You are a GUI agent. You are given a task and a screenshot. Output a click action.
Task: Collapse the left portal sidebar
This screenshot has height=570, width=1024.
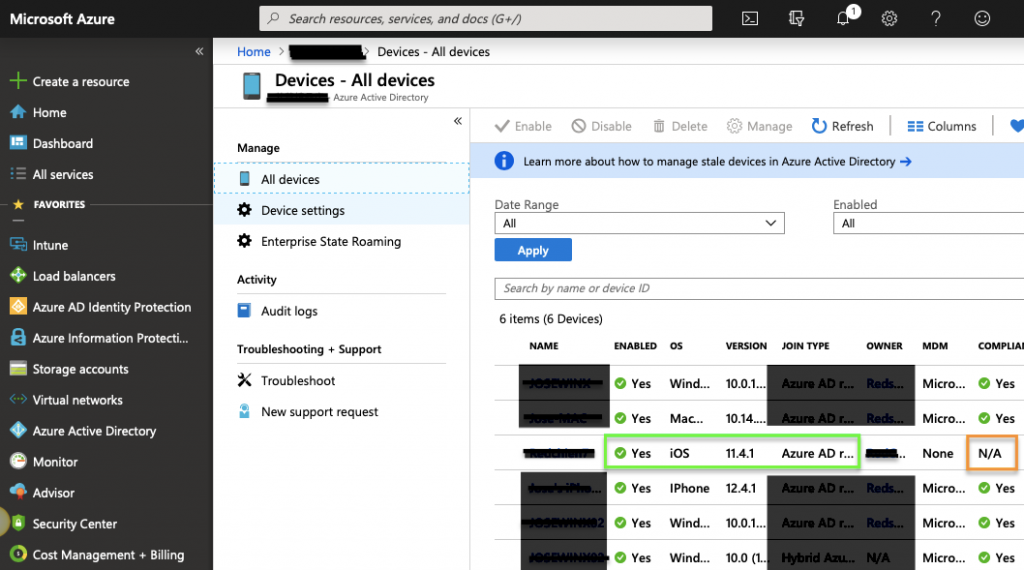coord(199,52)
